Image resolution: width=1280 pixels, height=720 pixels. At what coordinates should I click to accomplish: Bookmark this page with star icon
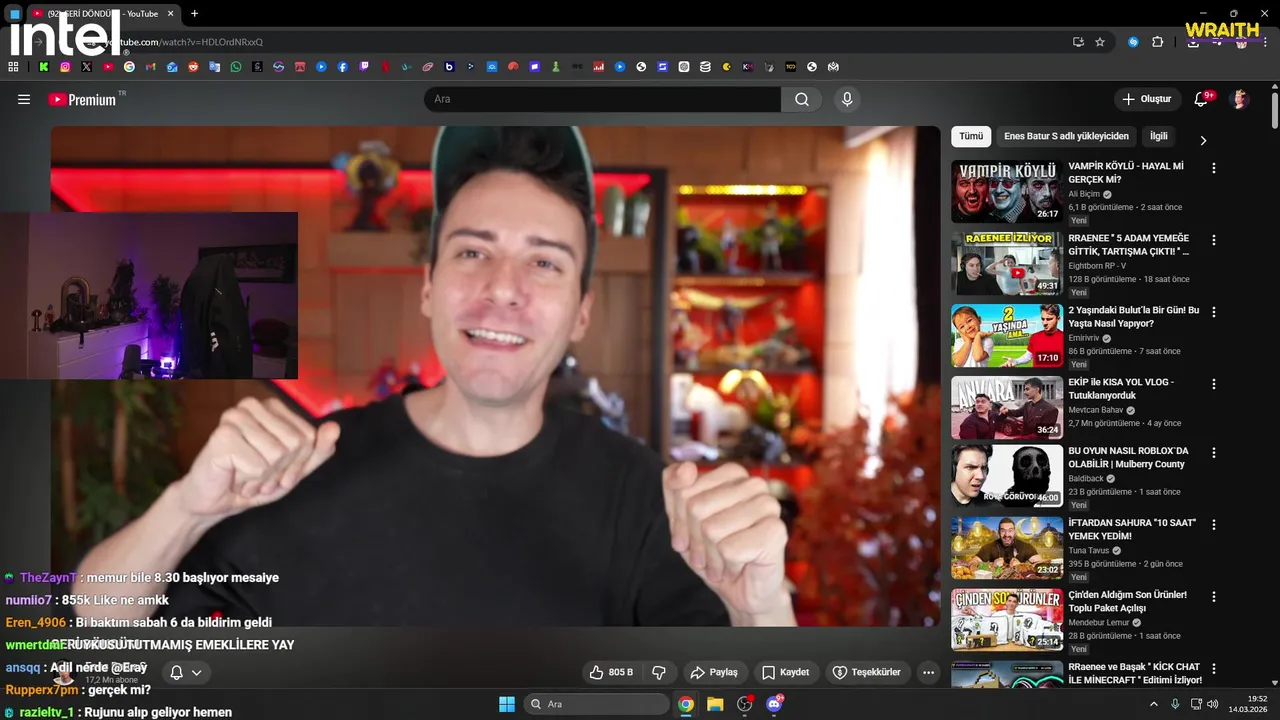(1100, 42)
